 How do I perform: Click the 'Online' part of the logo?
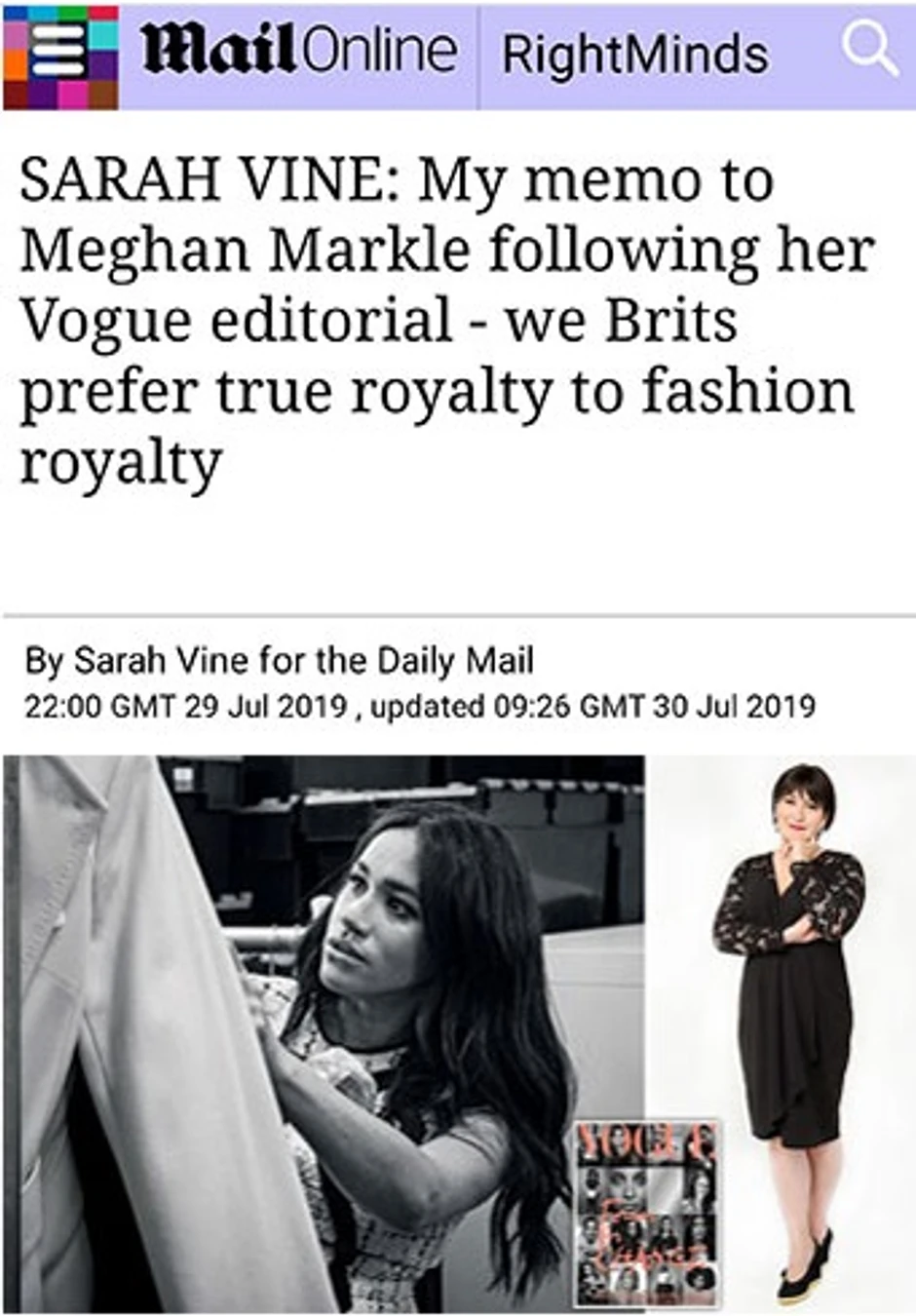point(379,51)
